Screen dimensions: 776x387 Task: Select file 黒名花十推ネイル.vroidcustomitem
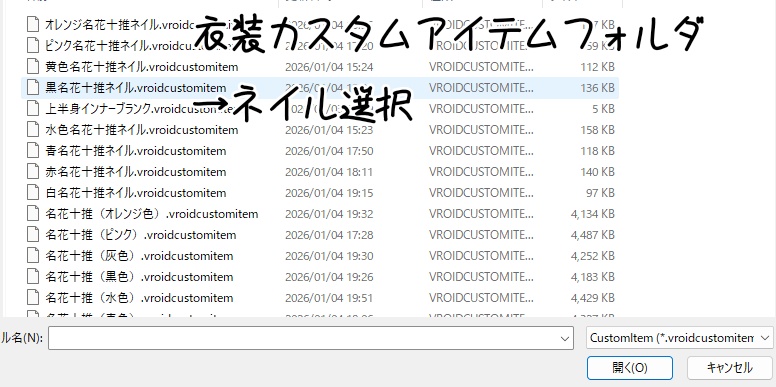136,88
